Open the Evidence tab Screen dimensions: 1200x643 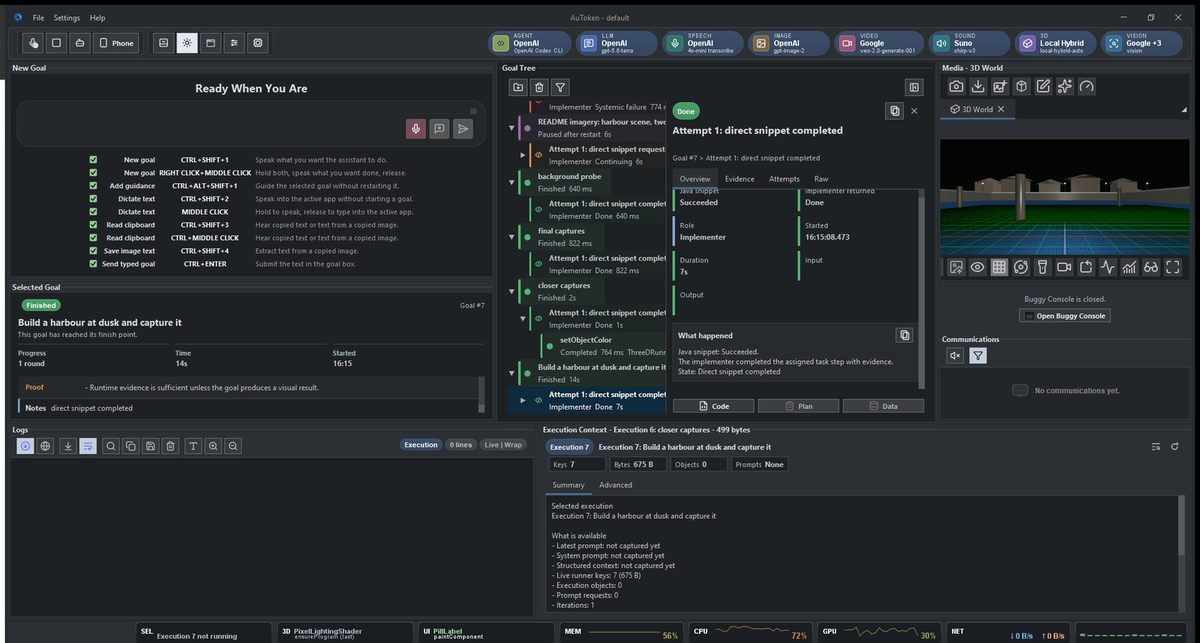pyautogui.click(x=739, y=179)
